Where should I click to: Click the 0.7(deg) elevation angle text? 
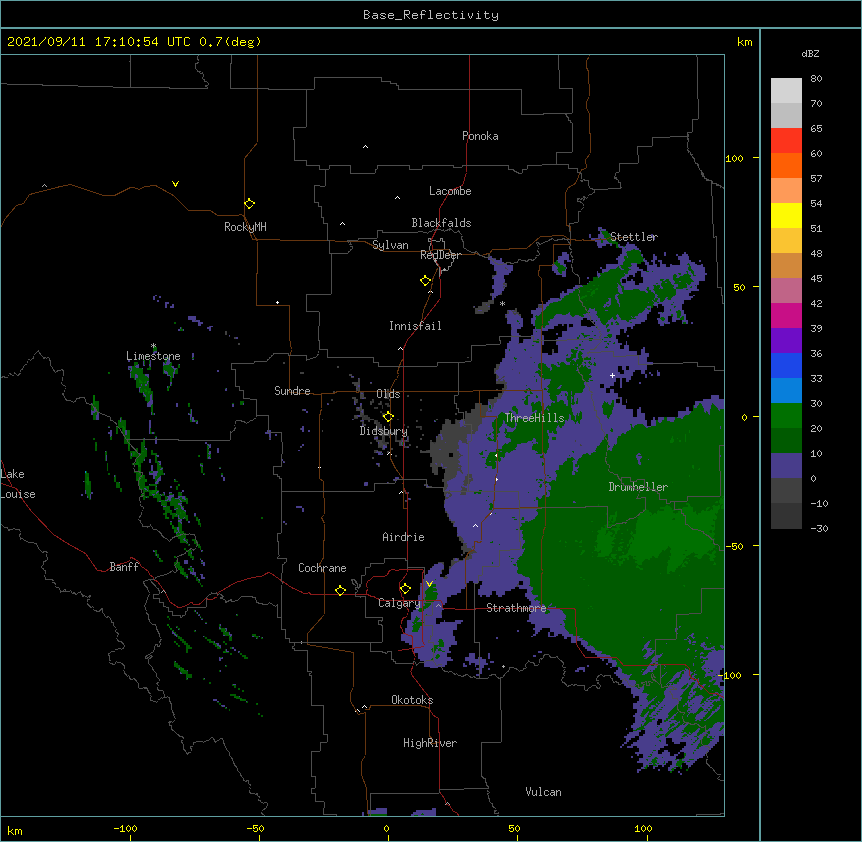click(x=230, y=42)
